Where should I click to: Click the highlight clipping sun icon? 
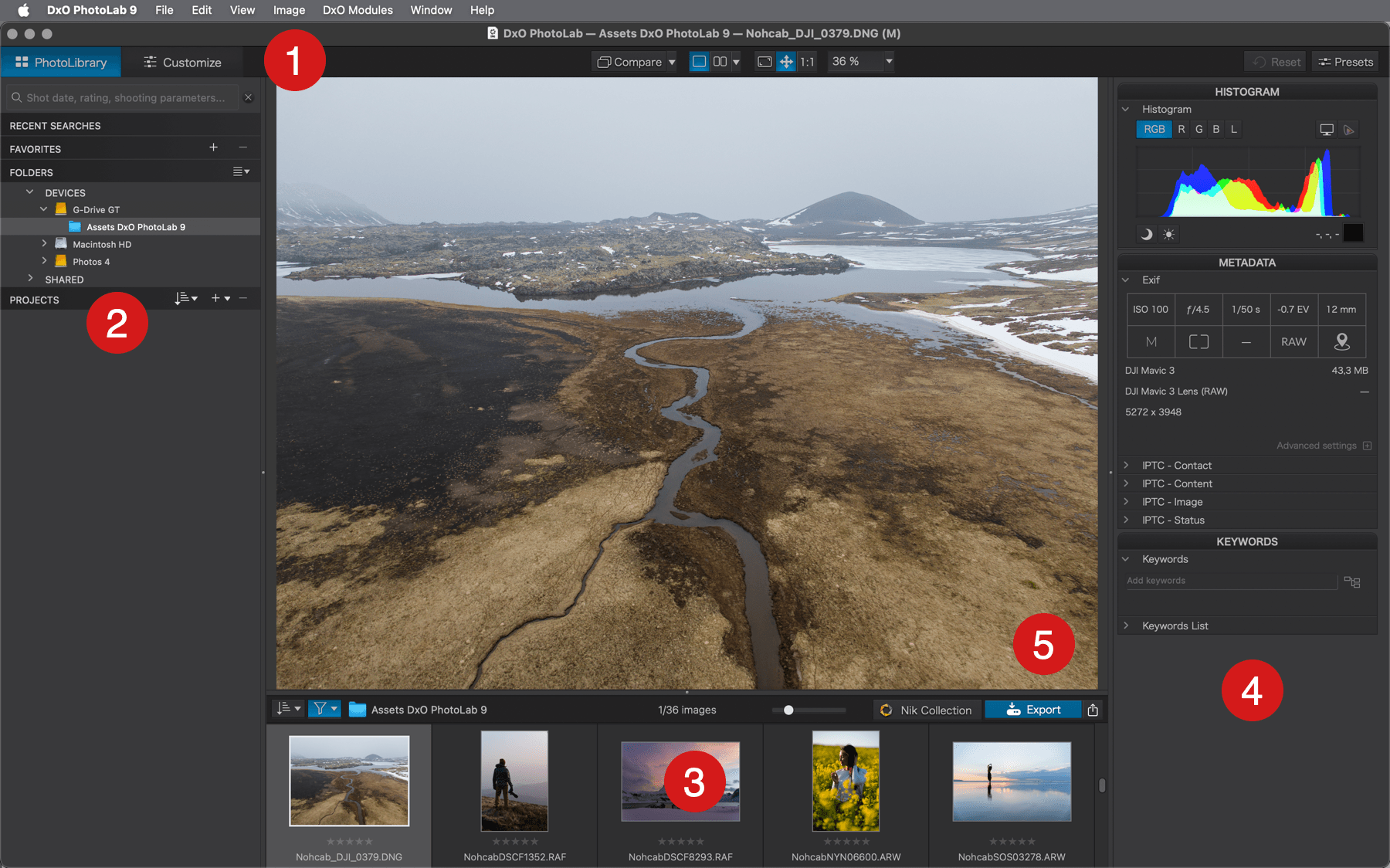pos(1168,234)
